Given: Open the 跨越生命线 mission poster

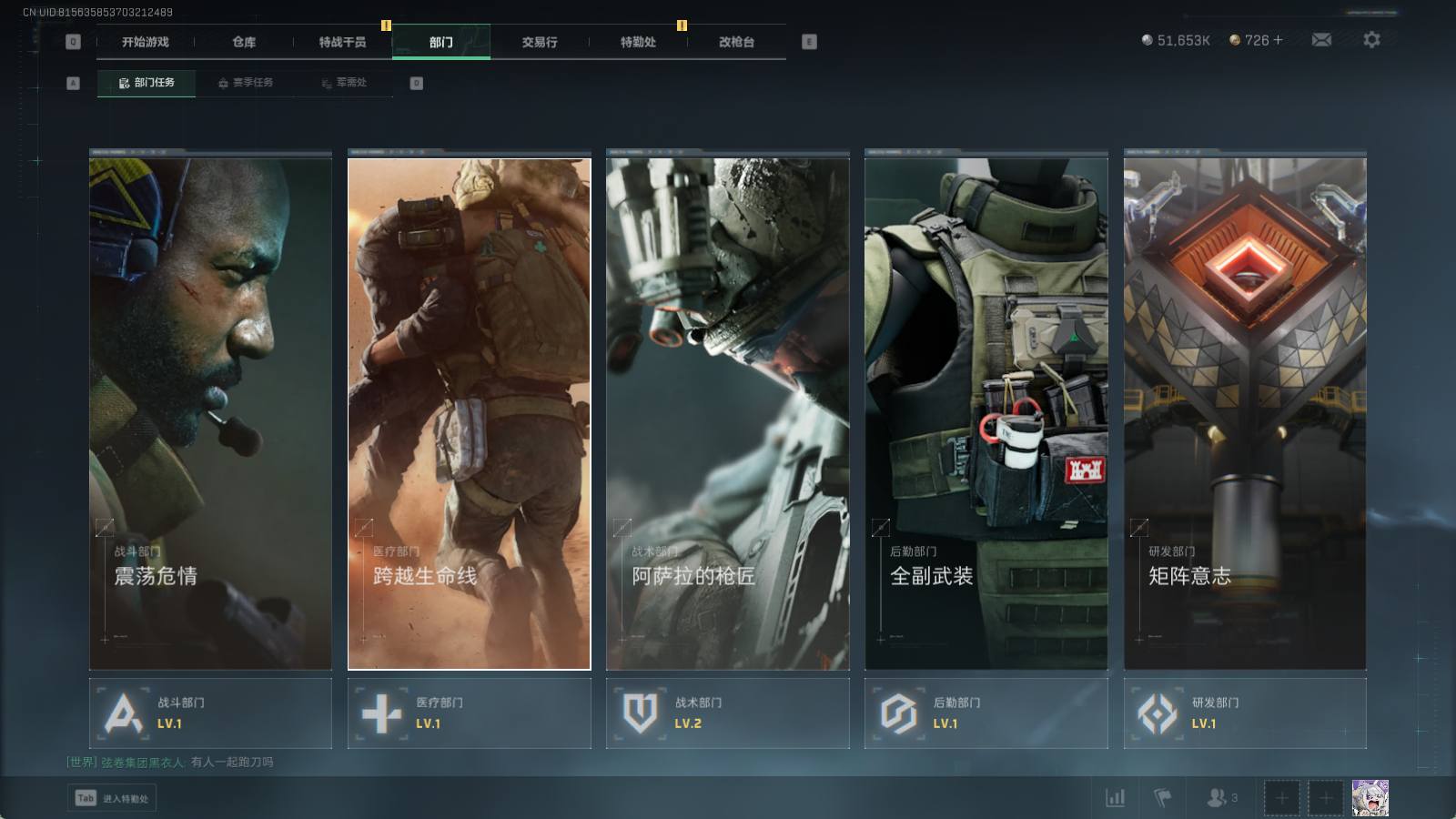Looking at the screenshot, I should coord(470,414).
